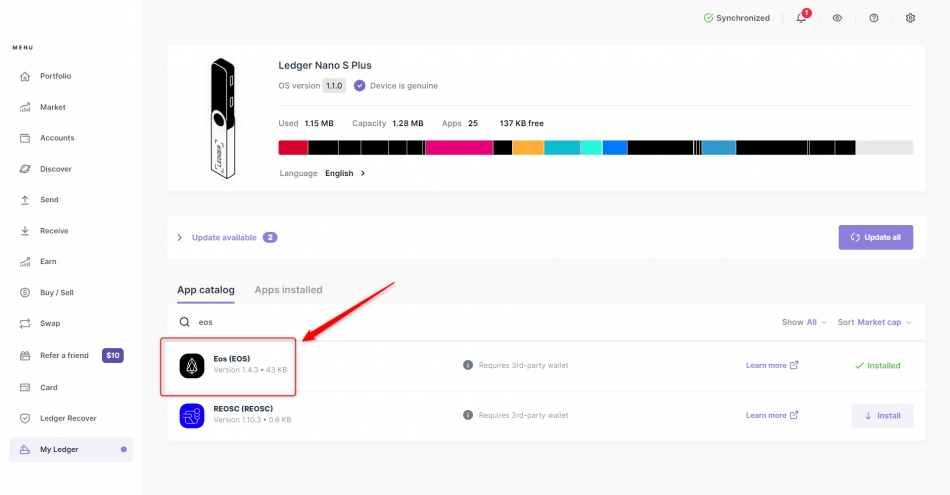The height and width of the screenshot is (495, 950).
Task: Click the magenta segment in storage bar
Action: point(459,147)
